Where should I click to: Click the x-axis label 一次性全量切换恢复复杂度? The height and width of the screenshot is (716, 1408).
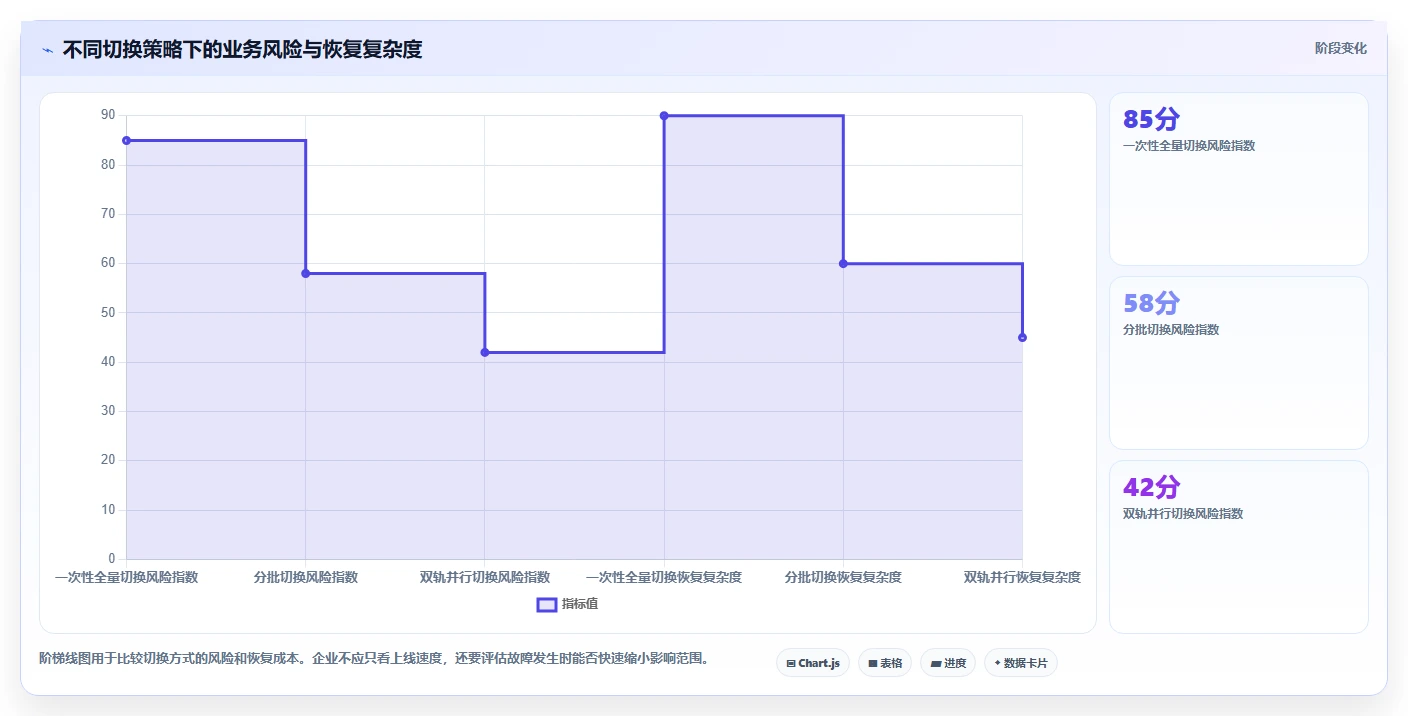point(664,577)
